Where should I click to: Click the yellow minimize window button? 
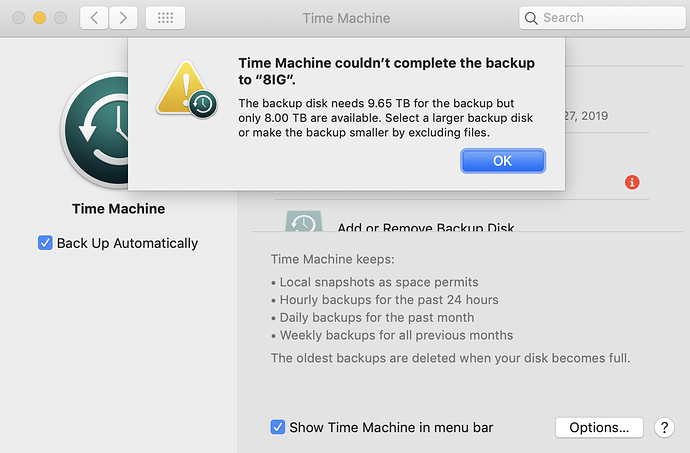click(x=40, y=18)
